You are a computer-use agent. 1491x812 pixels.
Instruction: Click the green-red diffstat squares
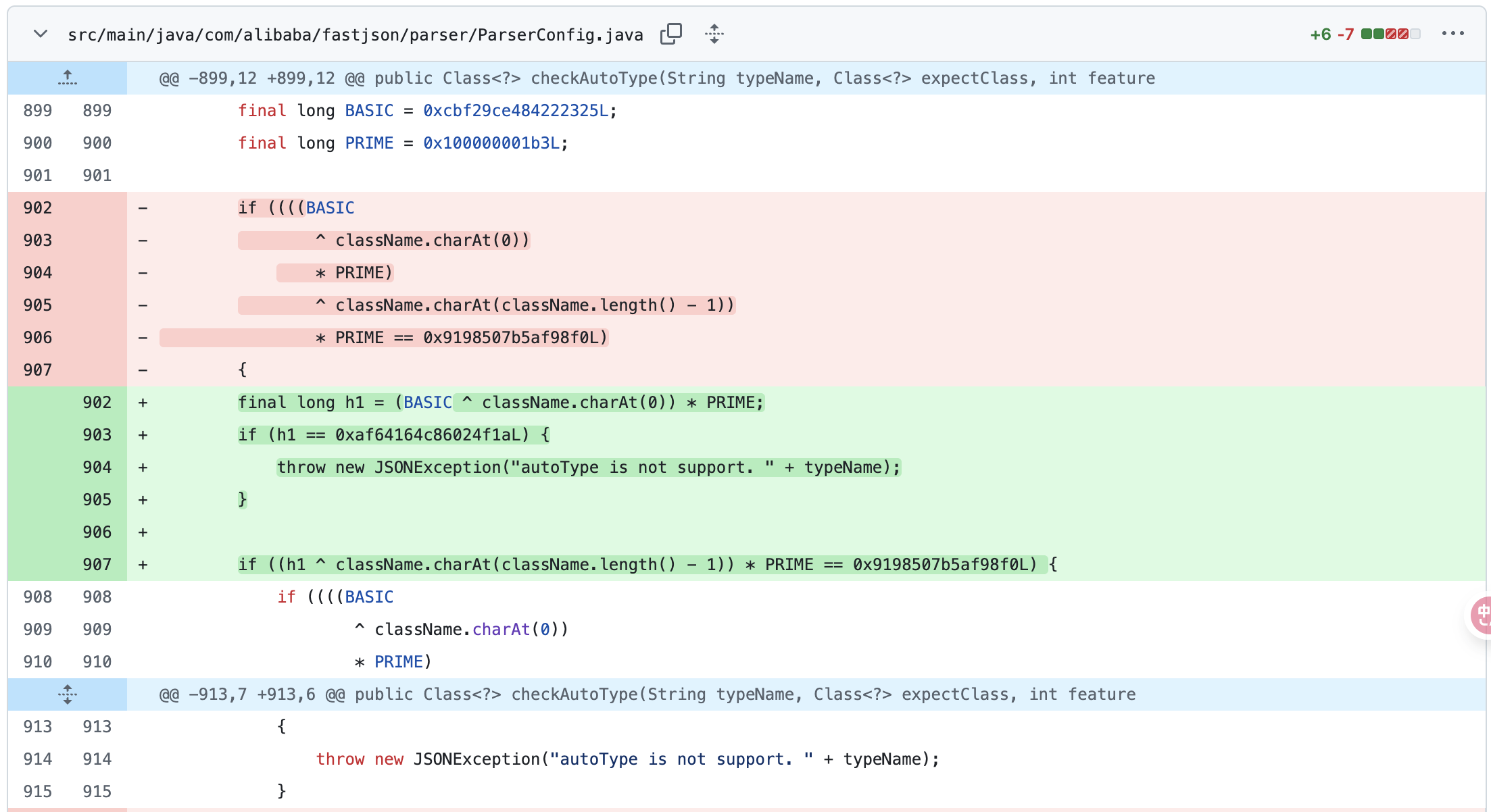point(1390,34)
